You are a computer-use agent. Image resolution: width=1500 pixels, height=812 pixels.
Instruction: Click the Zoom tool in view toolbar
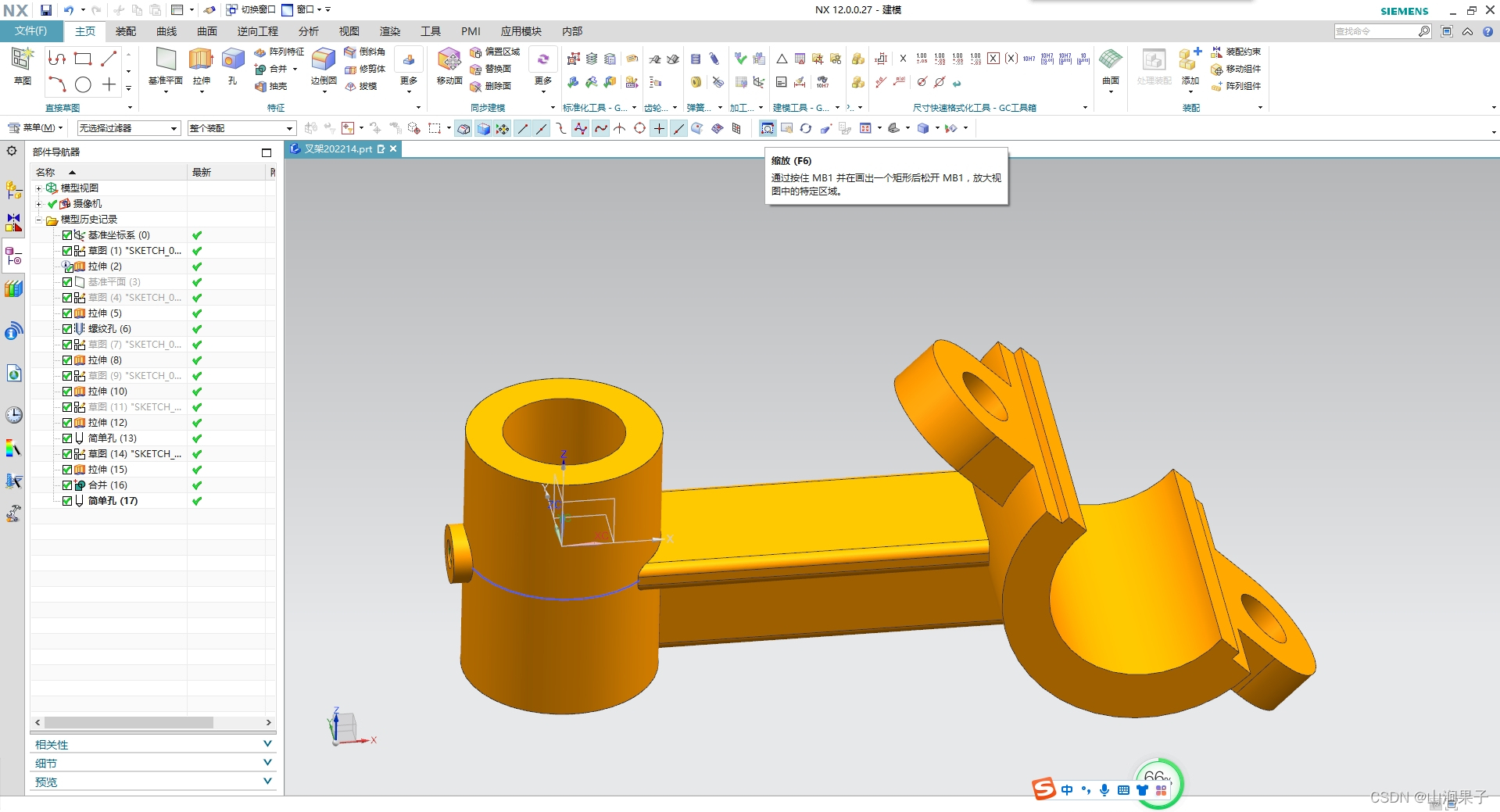point(768,128)
